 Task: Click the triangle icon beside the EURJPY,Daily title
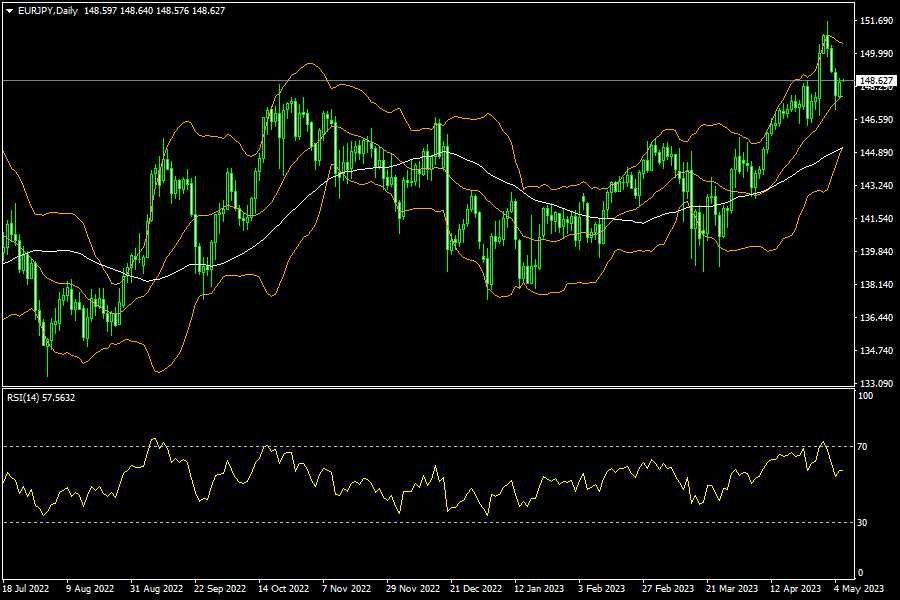(x=9, y=11)
